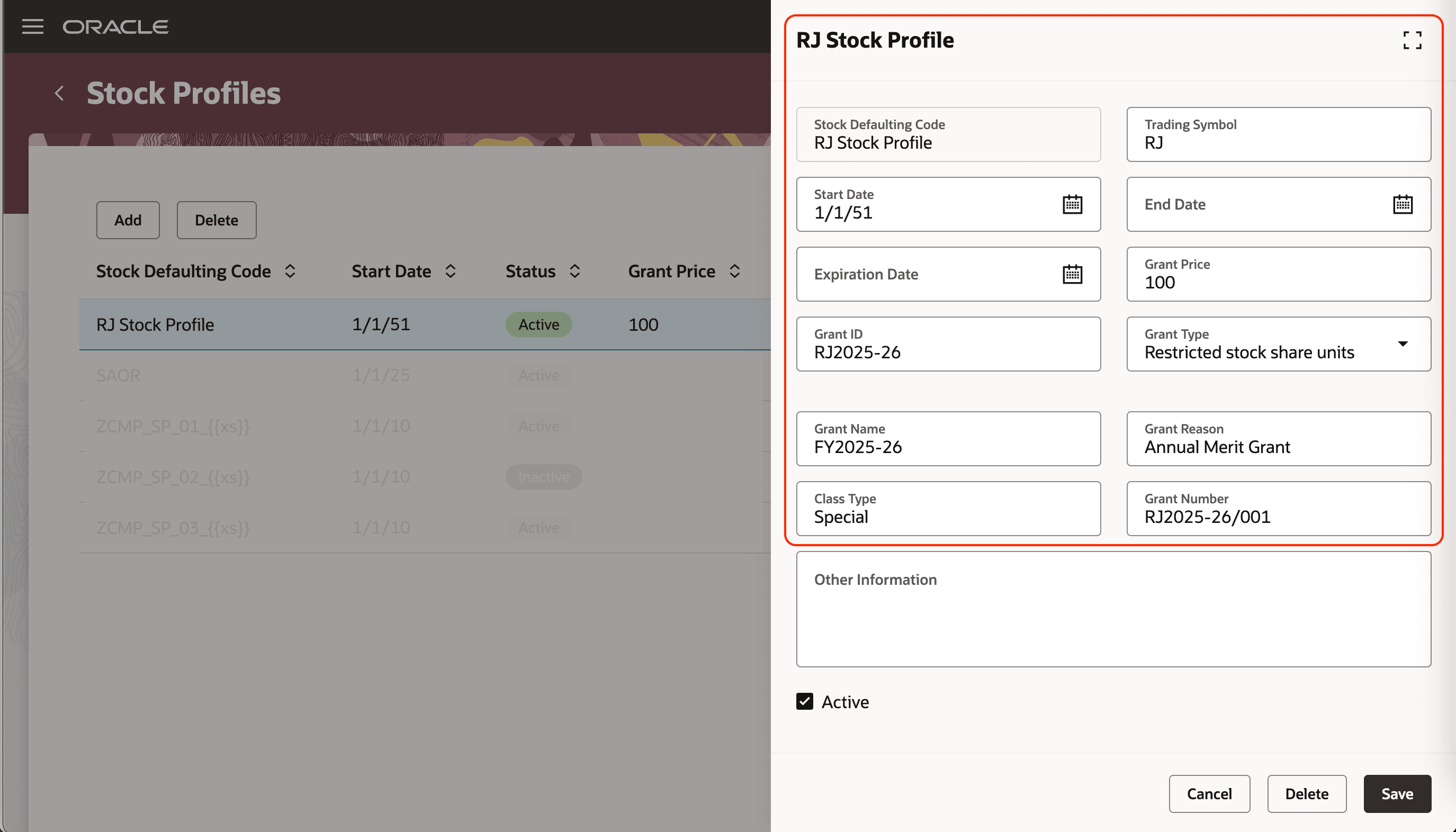Sort the table by Start Date column
Image resolution: width=1456 pixels, height=832 pixels.
[x=451, y=272]
